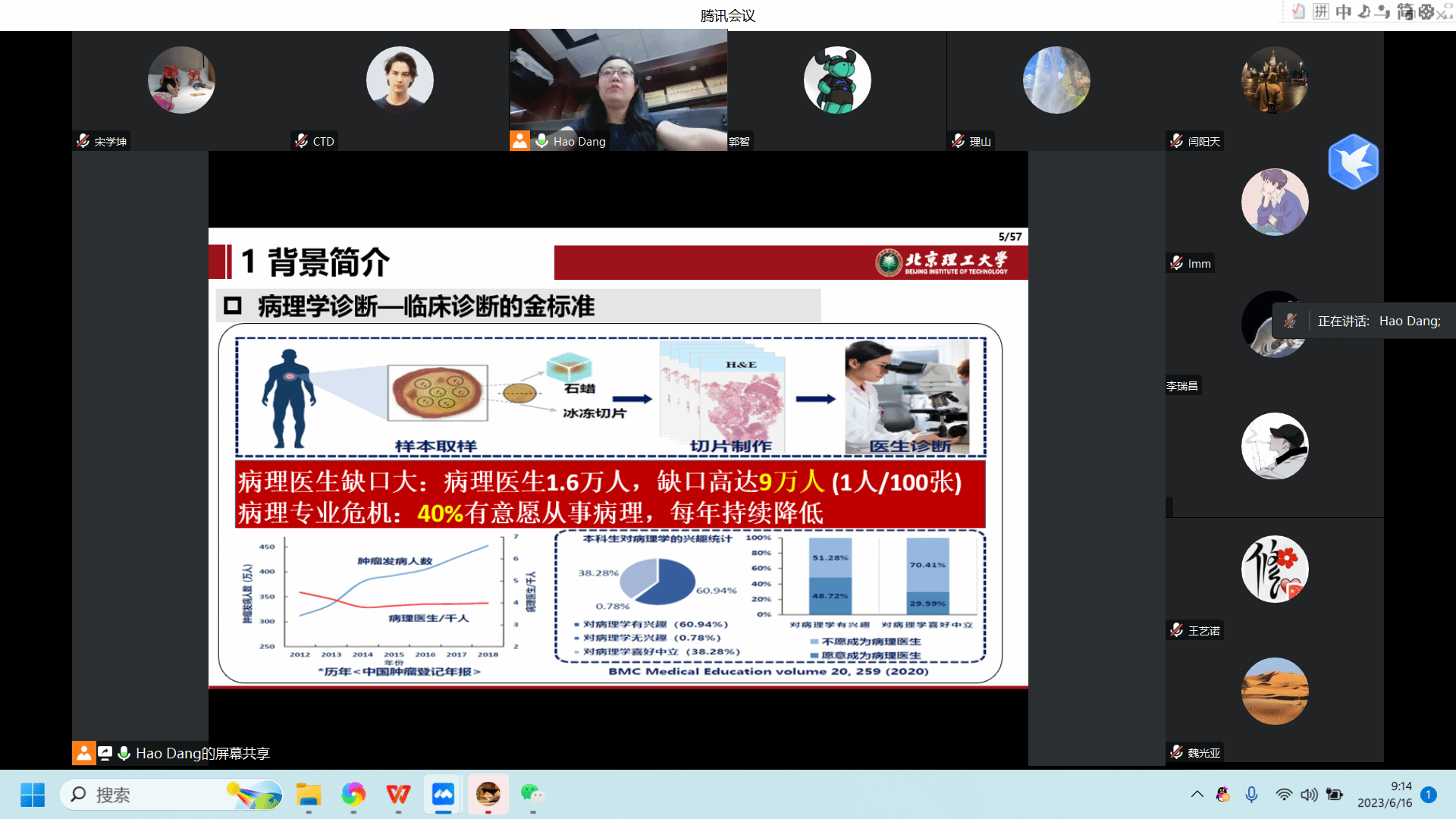
Task: Toggle IME full/half-width moon icon
Action: (x=1364, y=11)
